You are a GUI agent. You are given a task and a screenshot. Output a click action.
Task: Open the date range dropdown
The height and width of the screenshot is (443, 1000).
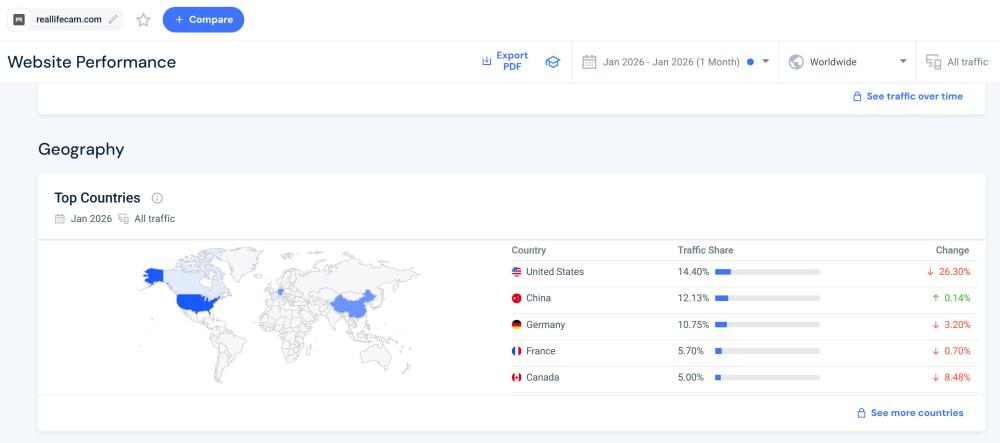(675, 62)
